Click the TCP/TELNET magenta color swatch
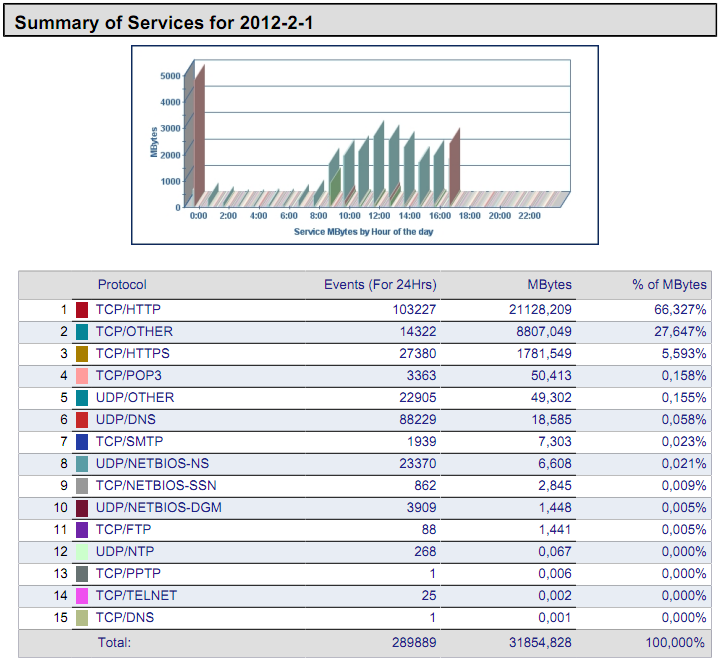The height and width of the screenshot is (669, 727). [x=82, y=596]
